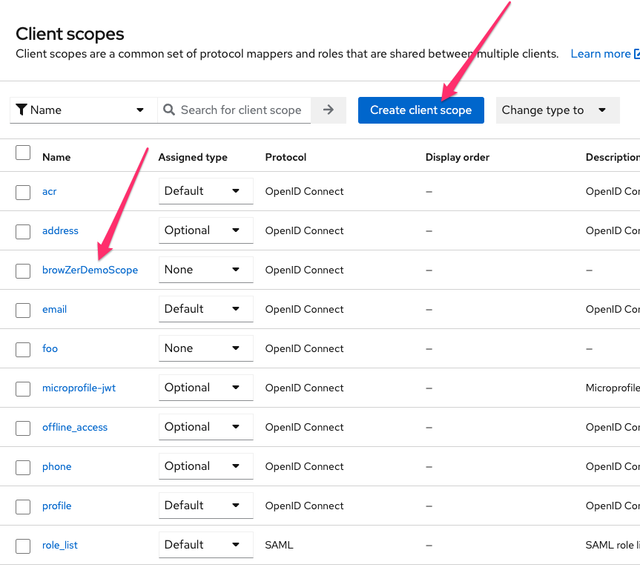Open assigned type dropdown for microprofile-jwt
The height and width of the screenshot is (578, 640).
(x=206, y=387)
